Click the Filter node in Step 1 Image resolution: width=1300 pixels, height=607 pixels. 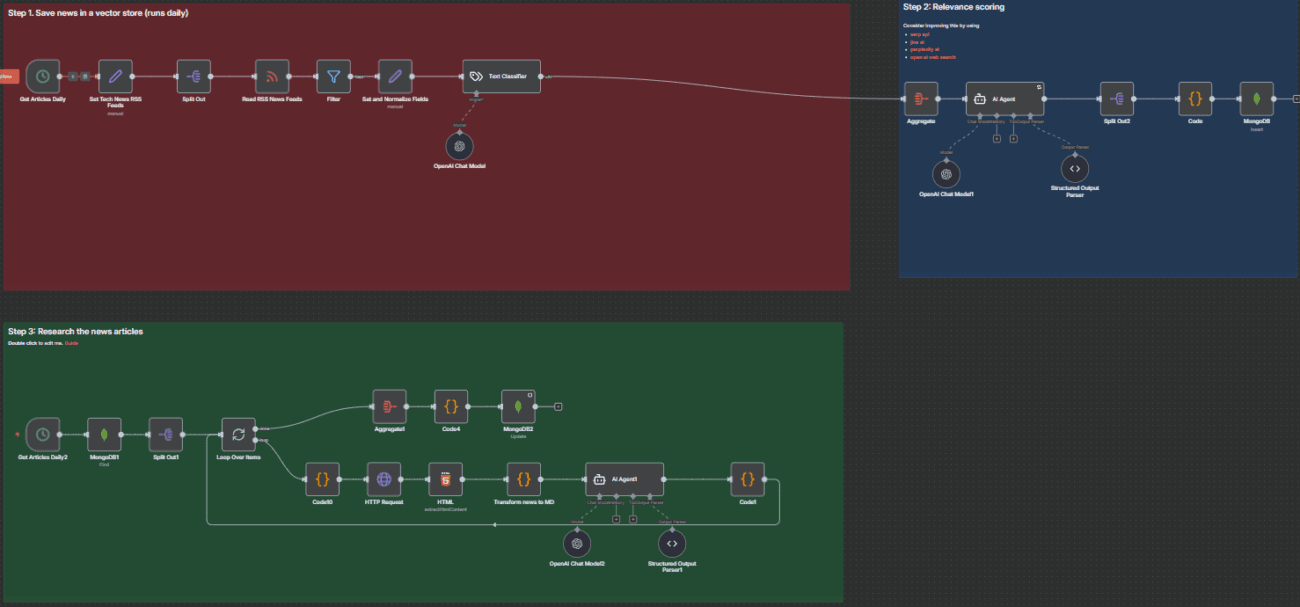333,76
